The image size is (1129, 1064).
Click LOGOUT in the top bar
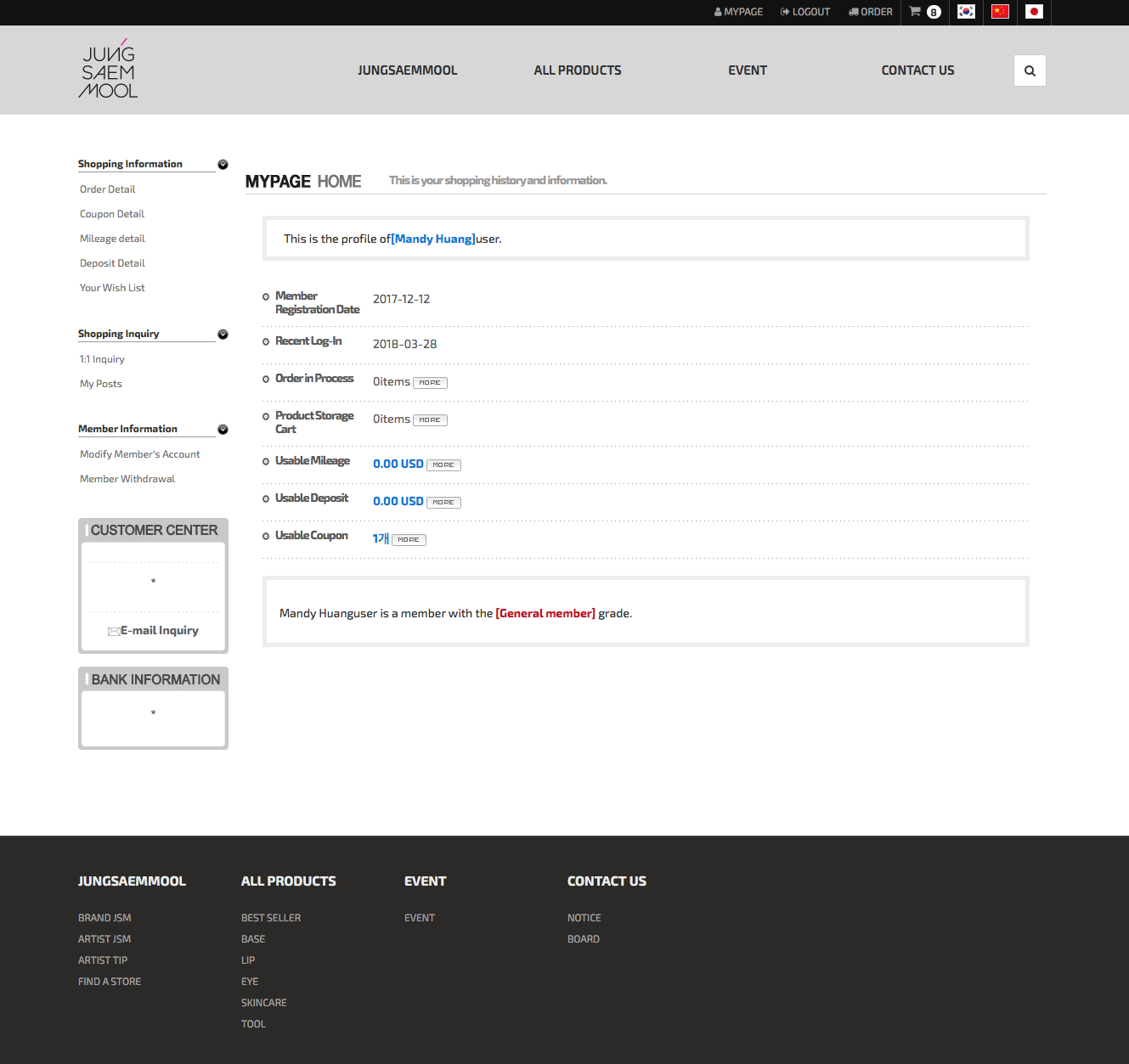point(804,12)
